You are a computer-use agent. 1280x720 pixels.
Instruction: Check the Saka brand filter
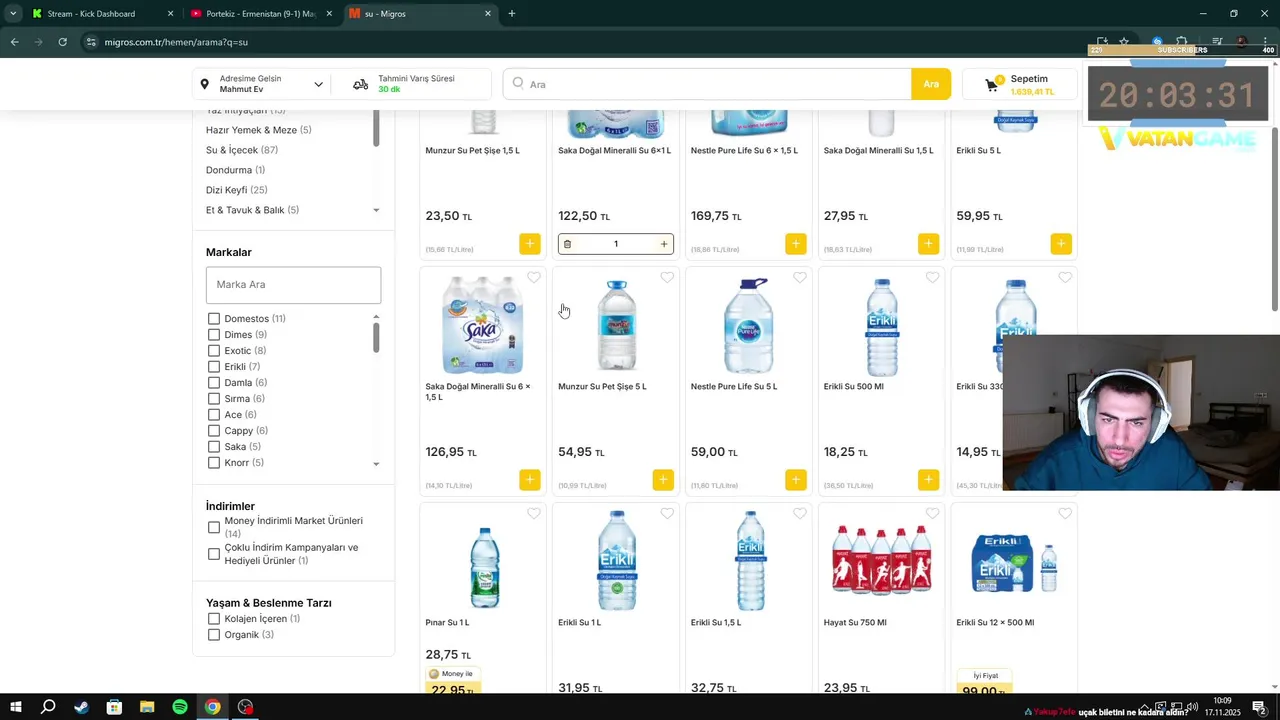[214, 447]
